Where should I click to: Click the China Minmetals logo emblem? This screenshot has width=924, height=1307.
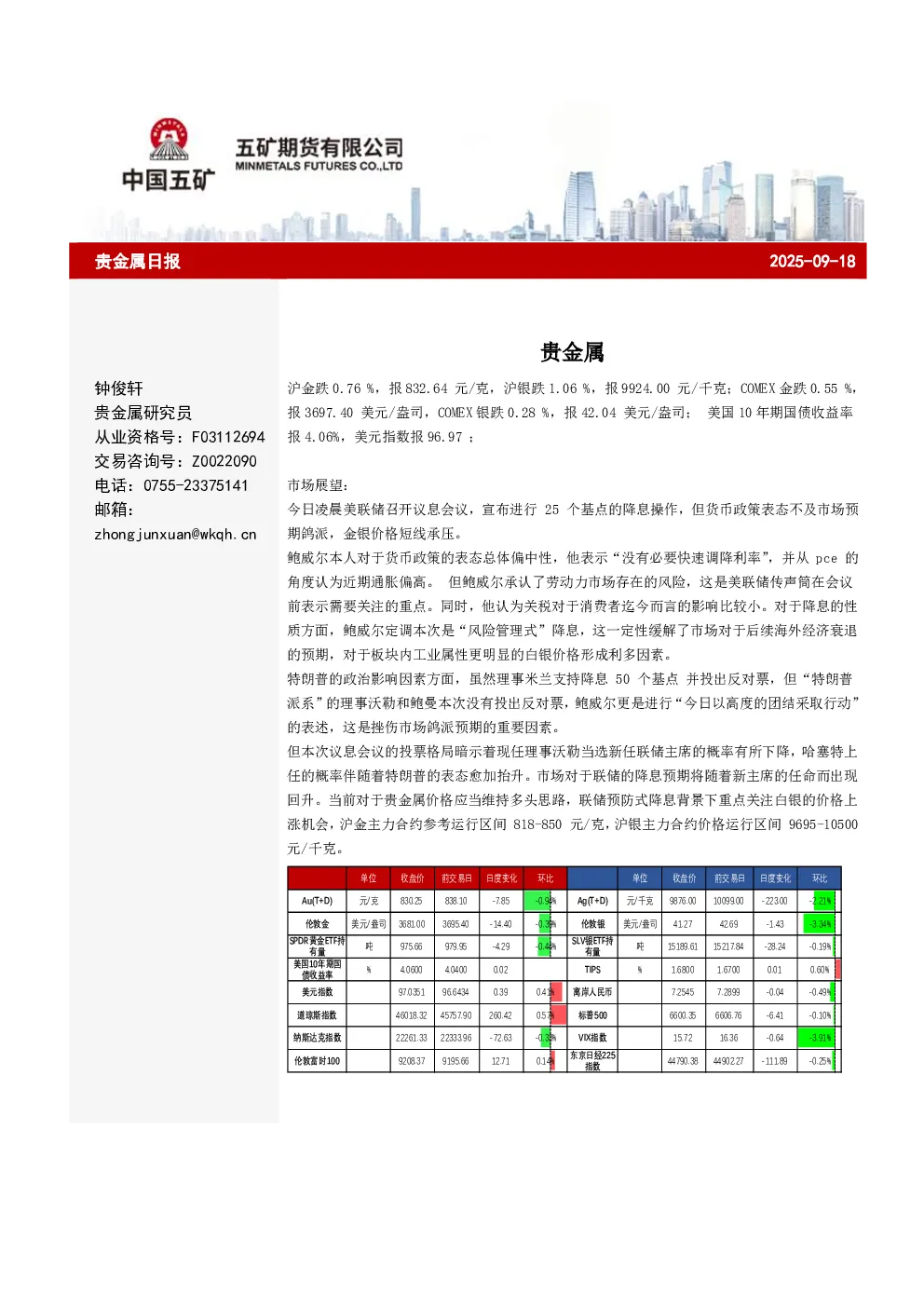click(169, 141)
